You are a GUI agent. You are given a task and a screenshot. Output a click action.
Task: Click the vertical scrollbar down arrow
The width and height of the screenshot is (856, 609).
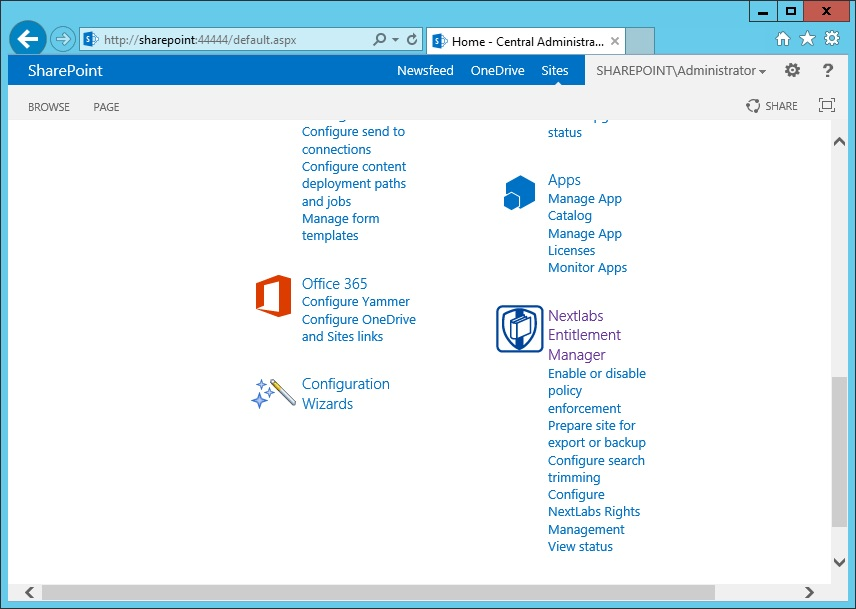[x=840, y=562]
